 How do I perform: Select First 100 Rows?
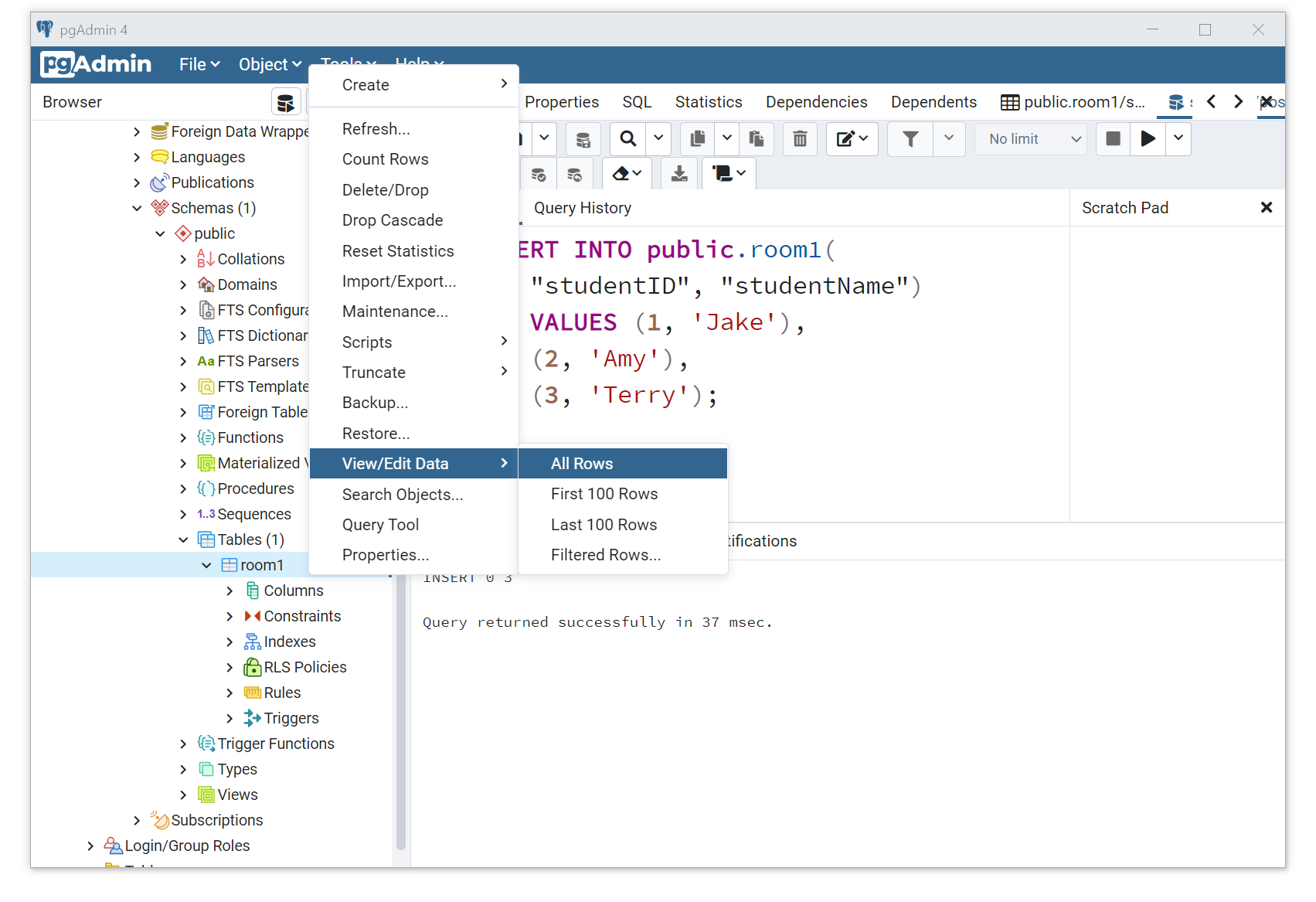(623, 494)
